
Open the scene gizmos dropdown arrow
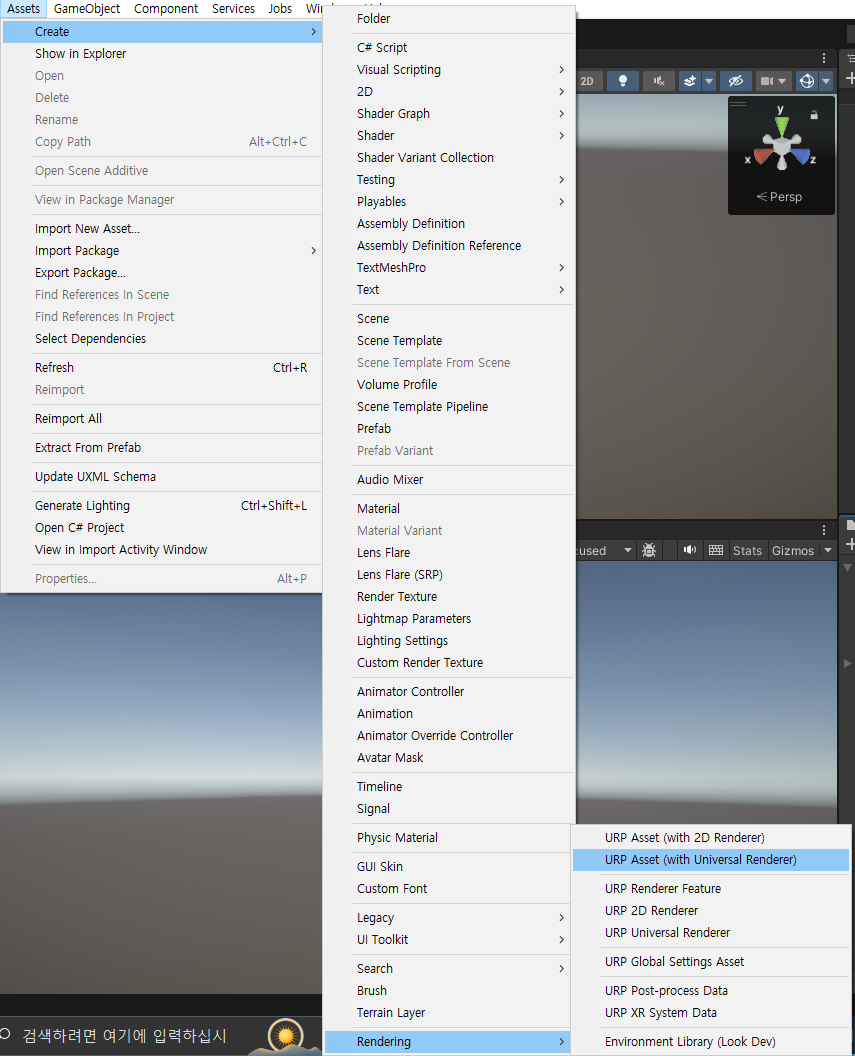click(827, 81)
